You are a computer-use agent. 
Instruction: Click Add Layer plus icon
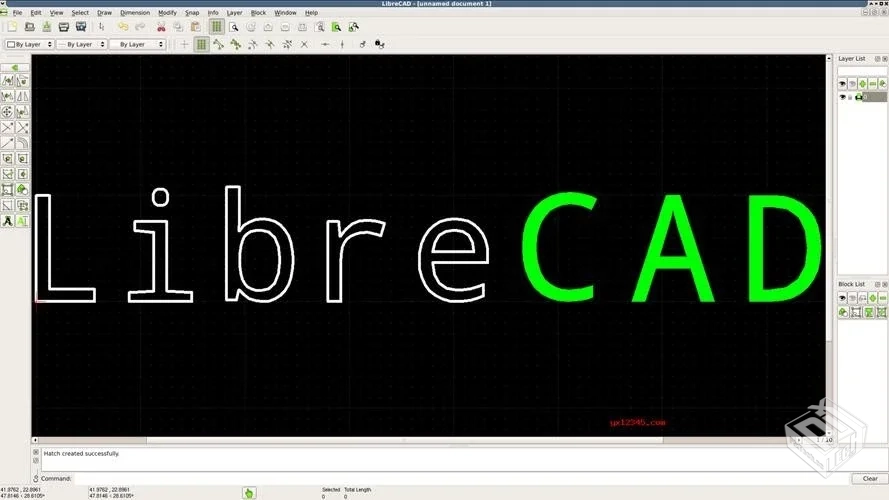tap(862, 83)
